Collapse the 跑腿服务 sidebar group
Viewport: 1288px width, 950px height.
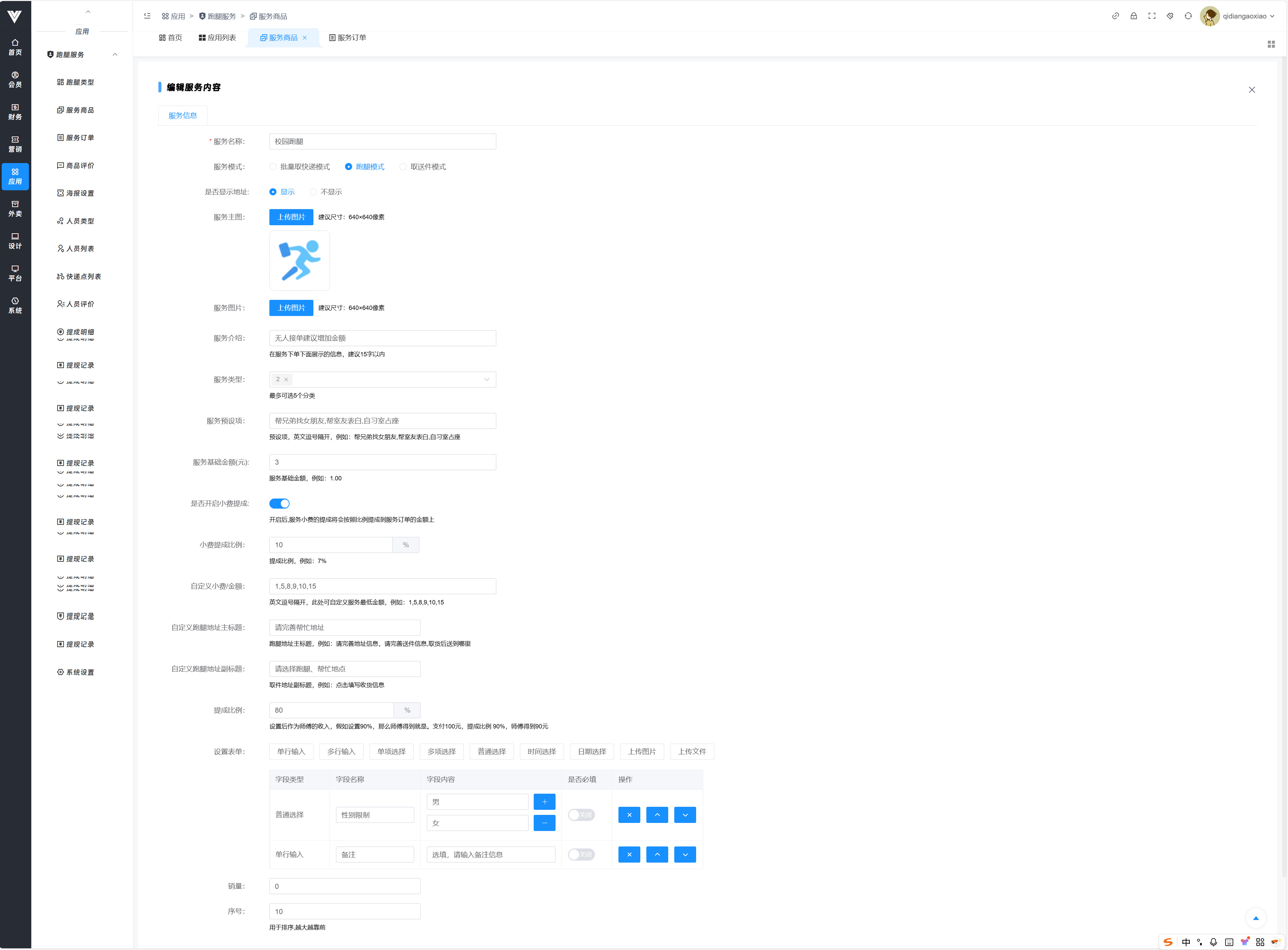tap(115, 55)
